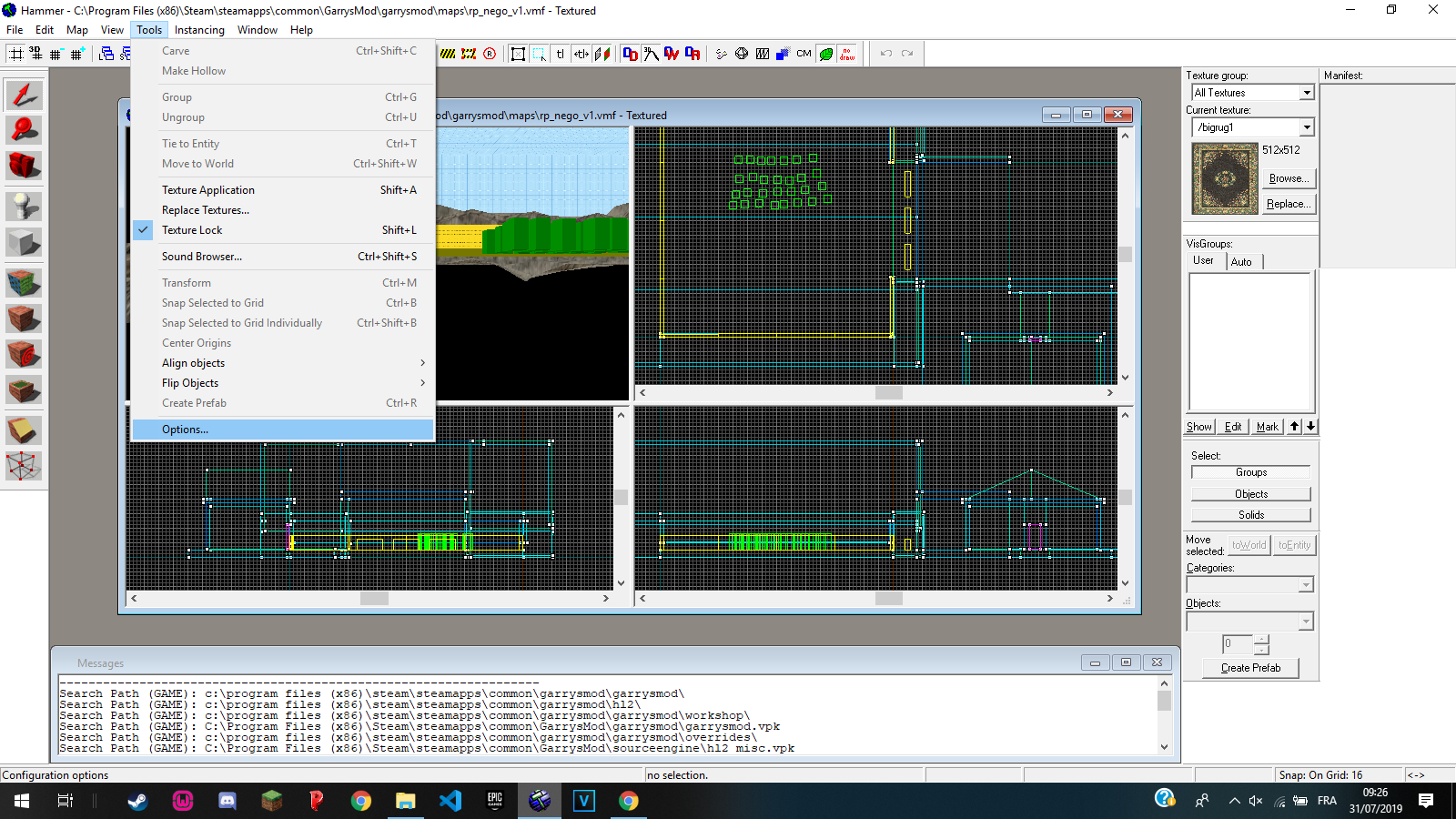The width and height of the screenshot is (1456, 819).
Task: Click the CM collision models icon
Action: [x=804, y=54]
